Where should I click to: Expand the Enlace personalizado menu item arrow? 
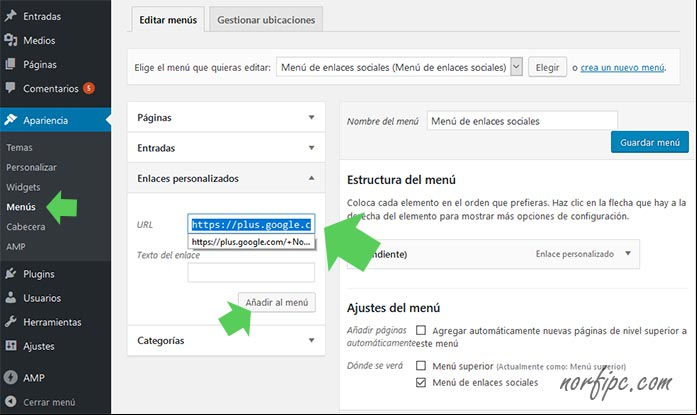click(628, 254)
